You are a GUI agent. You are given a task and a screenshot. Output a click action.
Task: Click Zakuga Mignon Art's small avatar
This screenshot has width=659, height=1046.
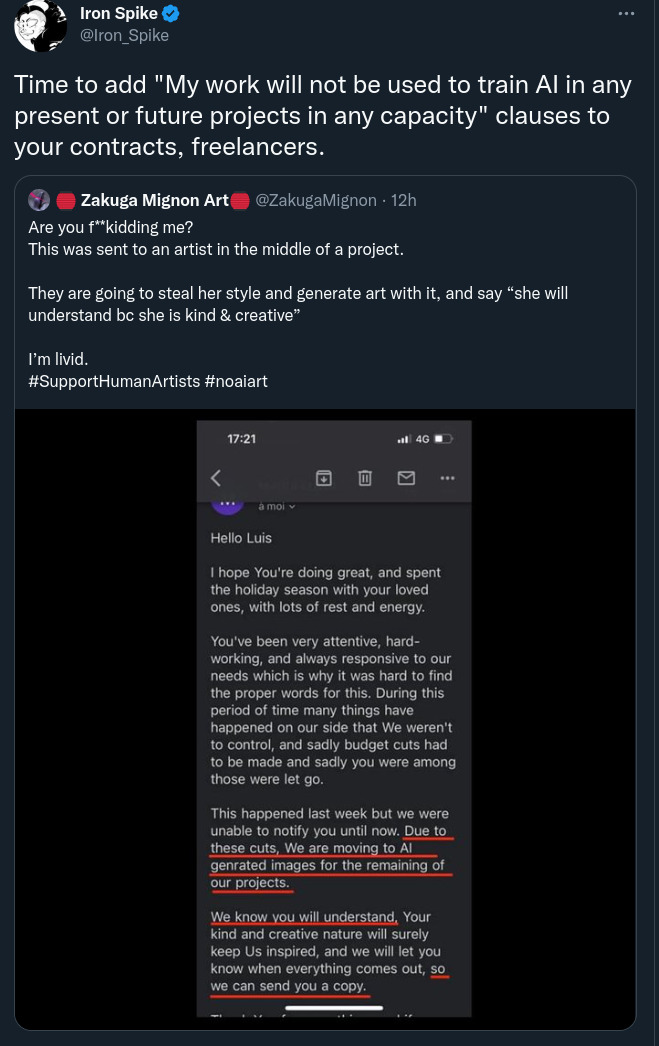click(39, 200)
